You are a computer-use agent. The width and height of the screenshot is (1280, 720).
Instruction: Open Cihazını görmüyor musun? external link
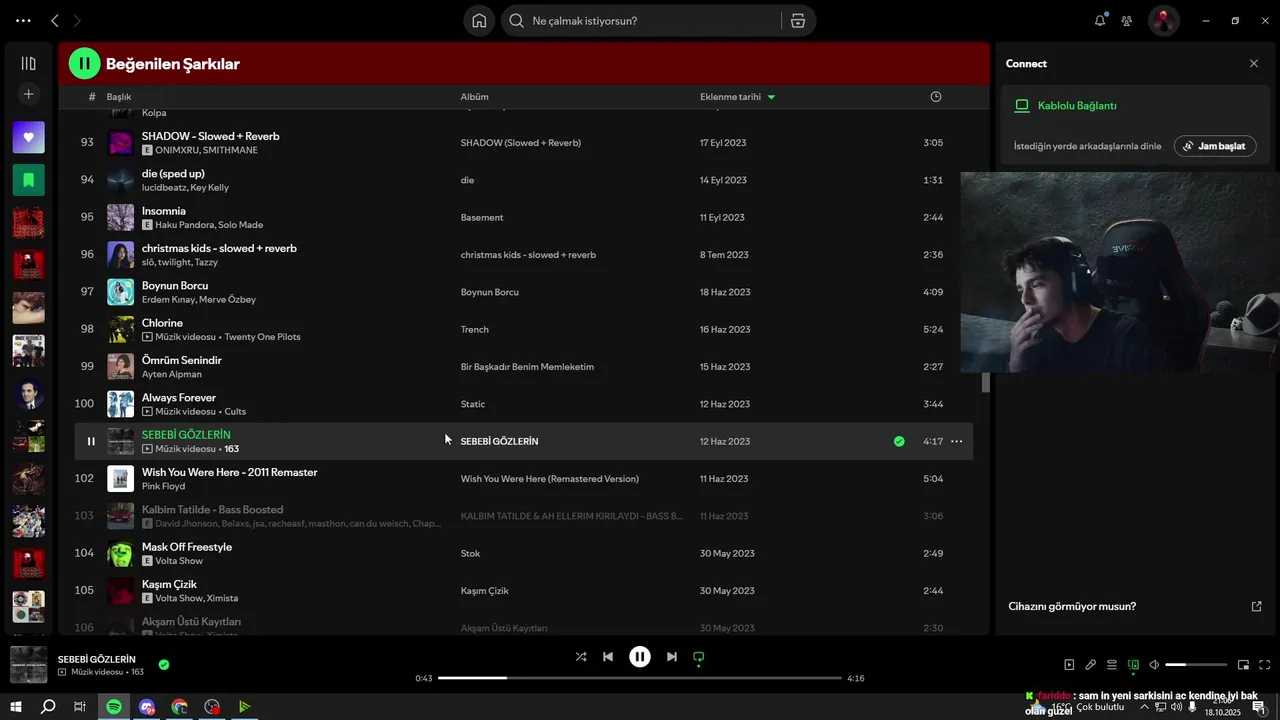click(1257, 606)
